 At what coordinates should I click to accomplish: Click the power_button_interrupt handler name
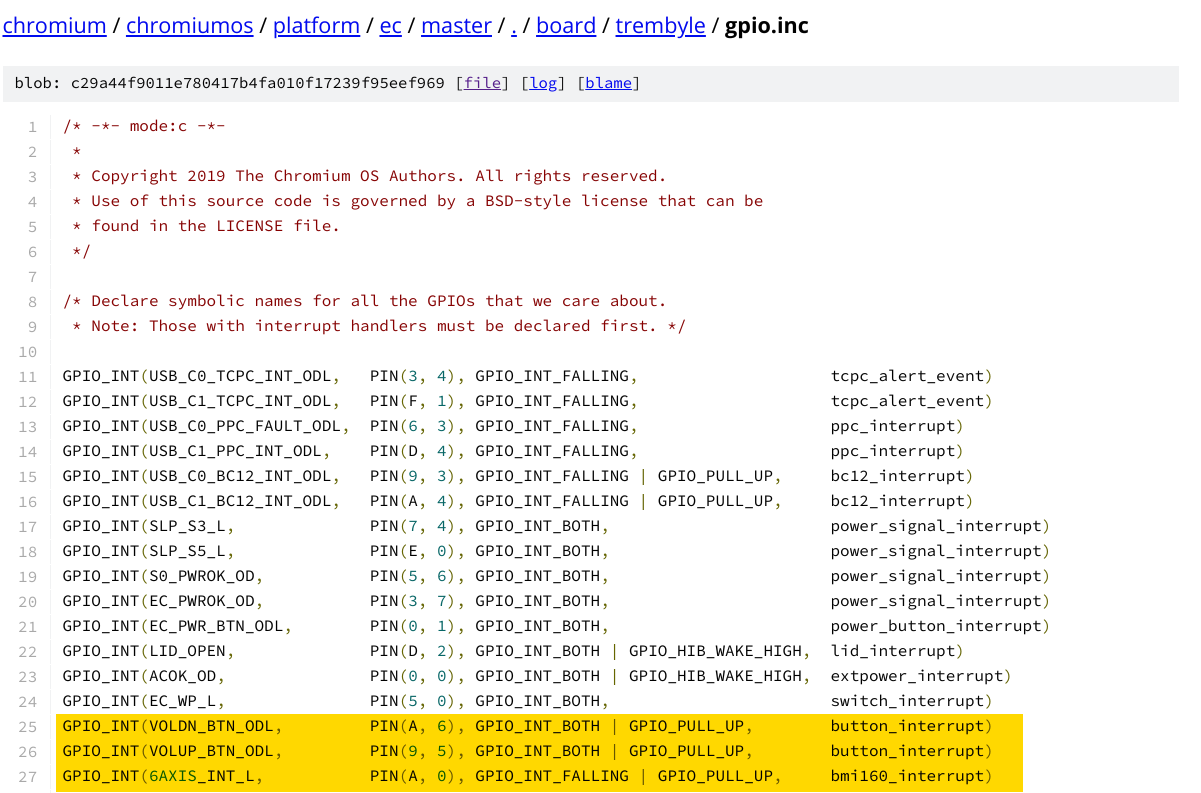[x=936, y=626]
